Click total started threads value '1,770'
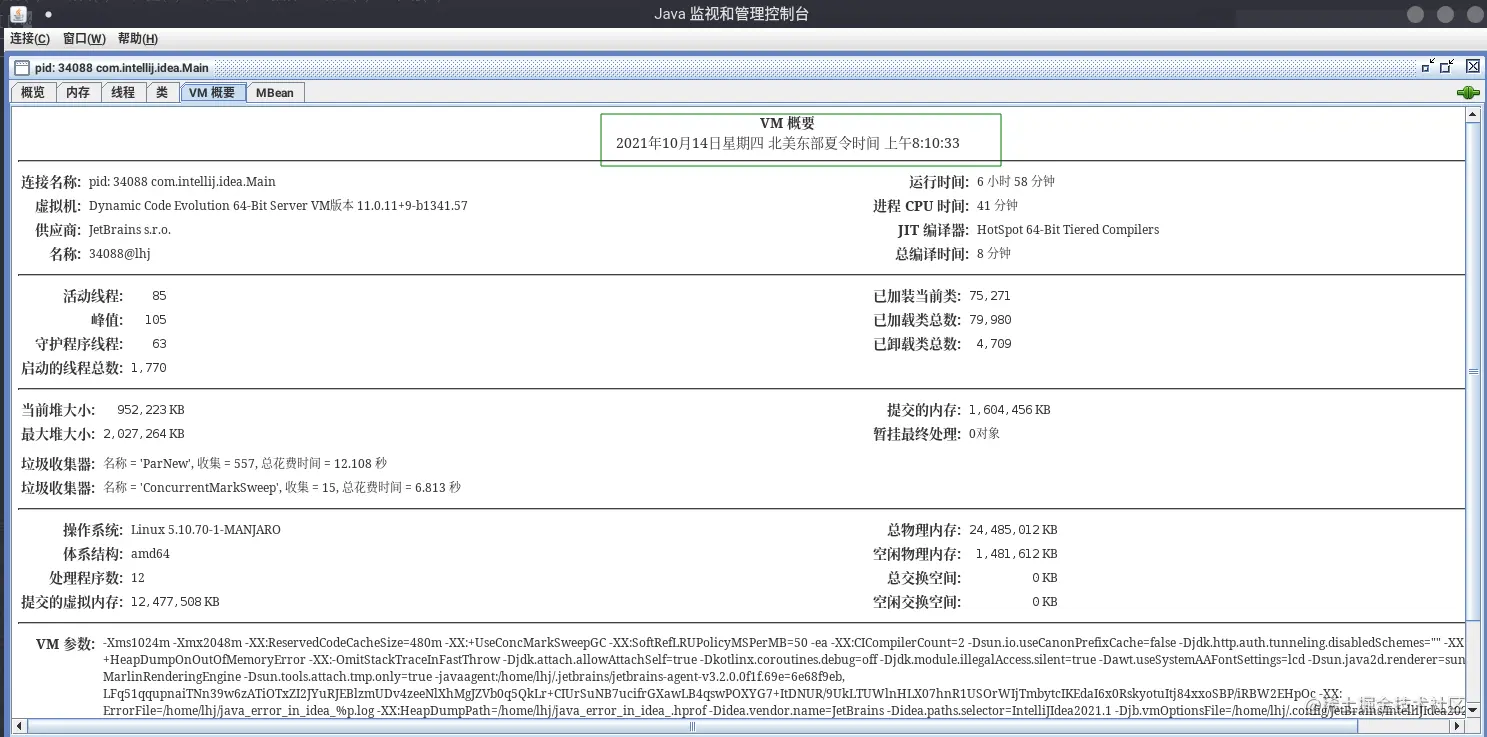Image resolution: width=1487 pixels, height=737 pixels. (x=149, y=368)
